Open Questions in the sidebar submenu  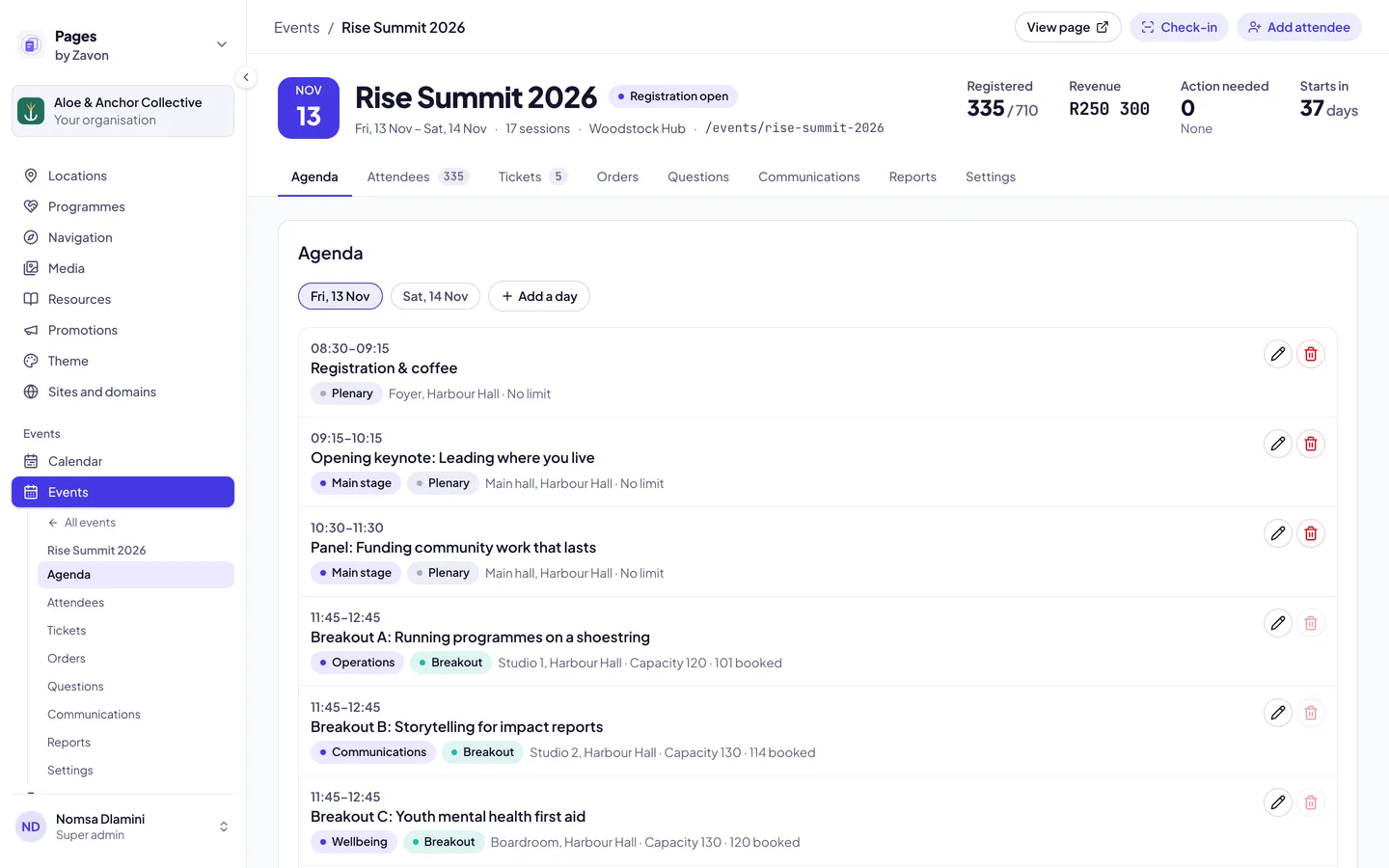(136, 687)
